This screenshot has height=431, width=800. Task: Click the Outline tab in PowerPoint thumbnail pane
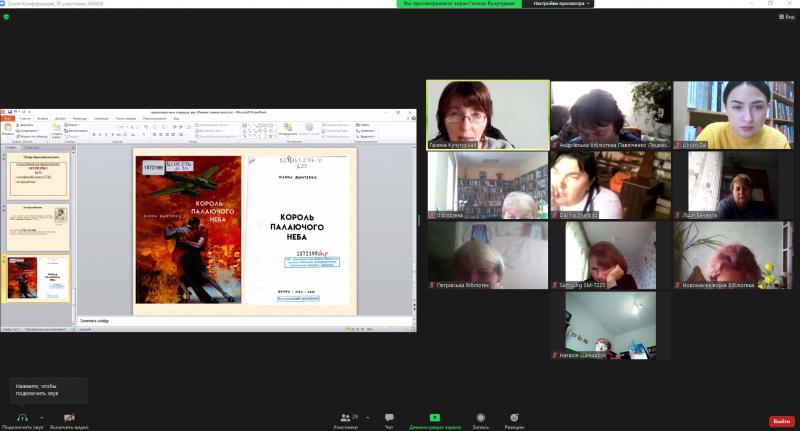click(x=32, y=148)
